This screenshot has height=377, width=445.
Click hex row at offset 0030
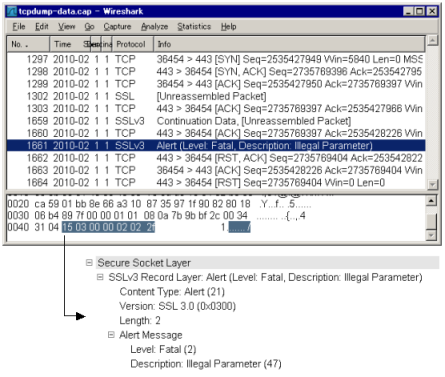157,216
